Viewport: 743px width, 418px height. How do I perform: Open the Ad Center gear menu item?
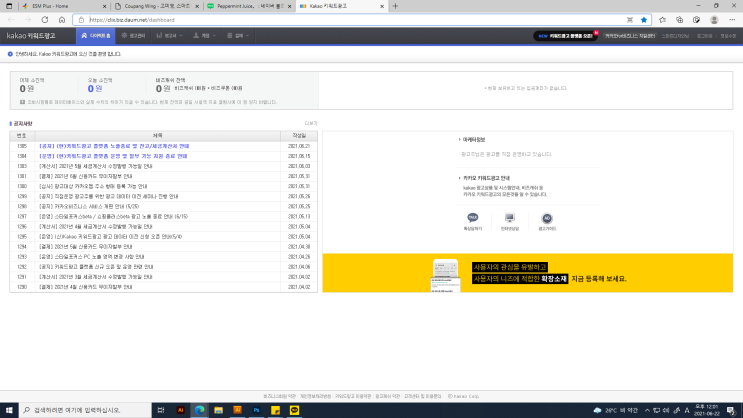[x=133, y=36]
